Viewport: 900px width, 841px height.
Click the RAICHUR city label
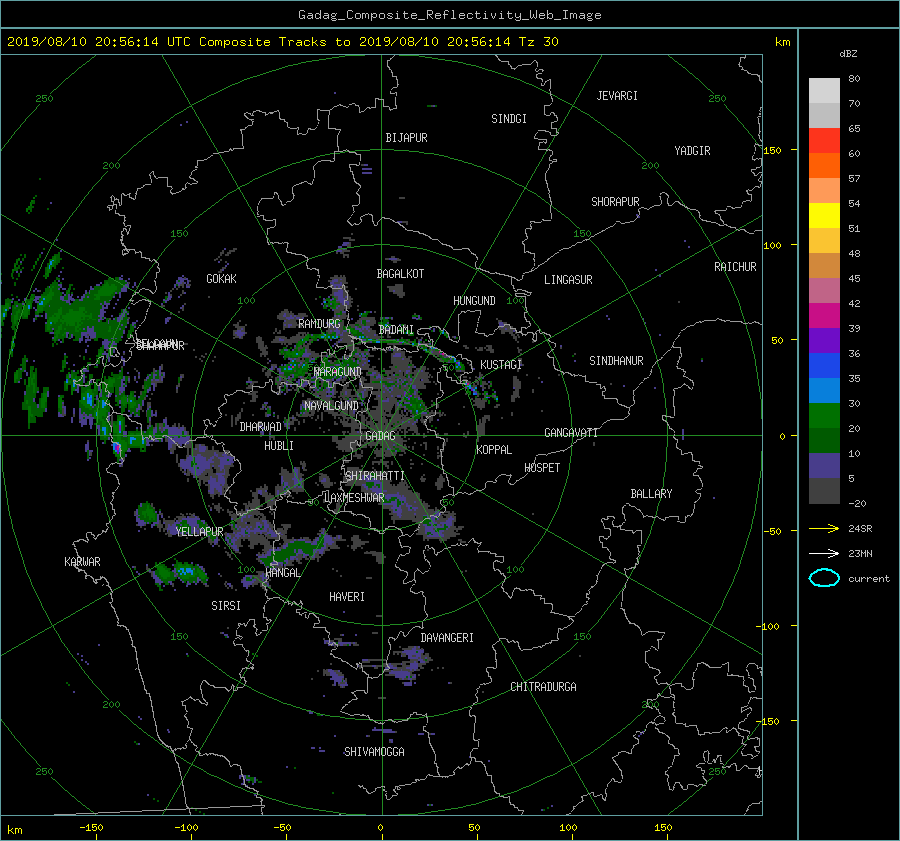click(735, 267)
